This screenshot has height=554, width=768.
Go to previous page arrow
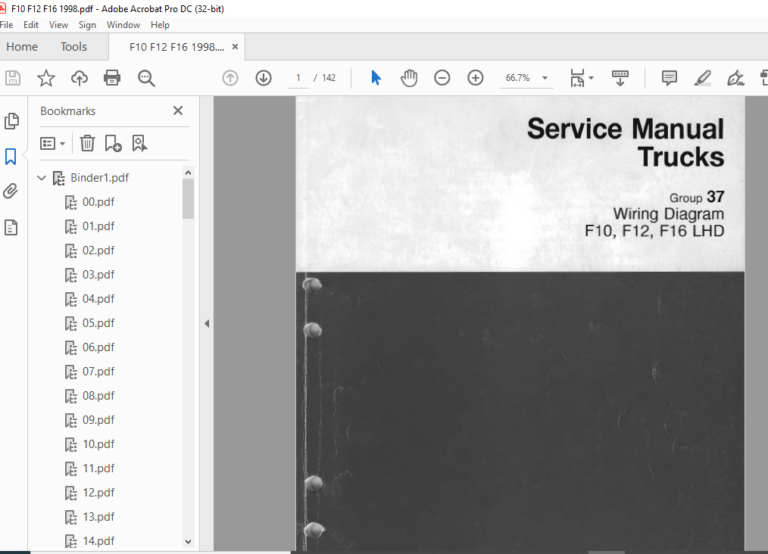point(230,78)
